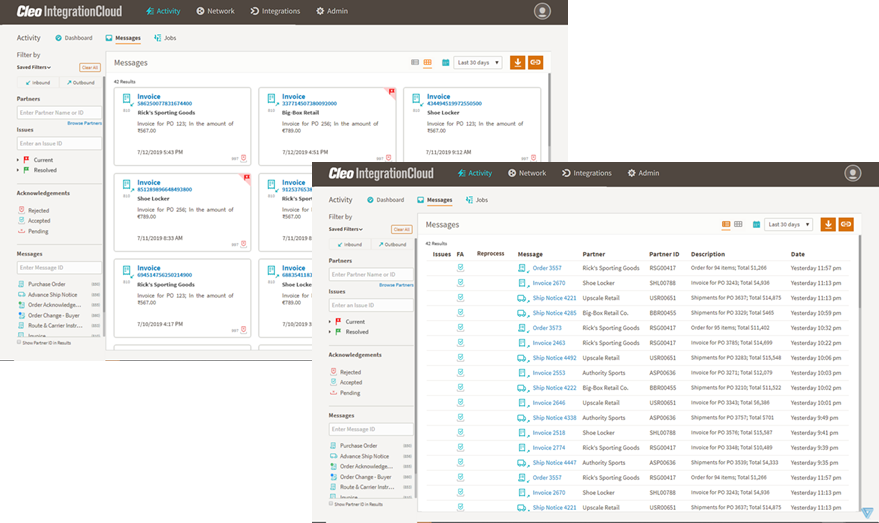Check Show Partner ID in Results in the back window
879x523 pixels.
click(19, 342)
